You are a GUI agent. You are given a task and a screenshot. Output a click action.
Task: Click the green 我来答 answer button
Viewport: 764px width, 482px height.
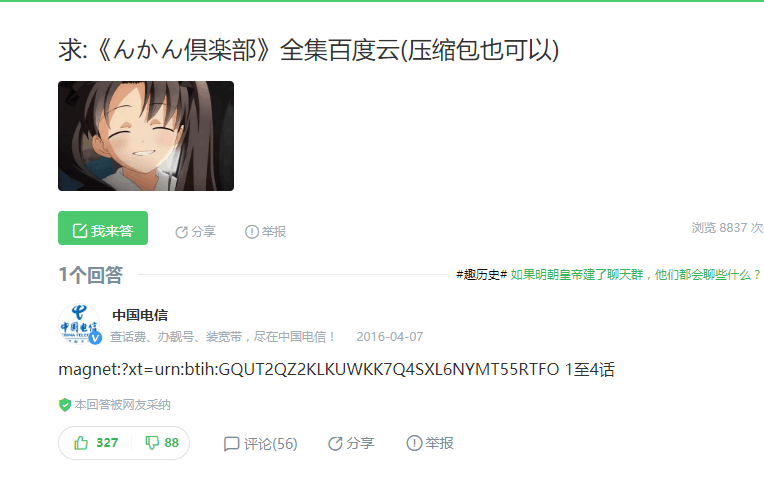pyautogui.click(x=103, y=228)
